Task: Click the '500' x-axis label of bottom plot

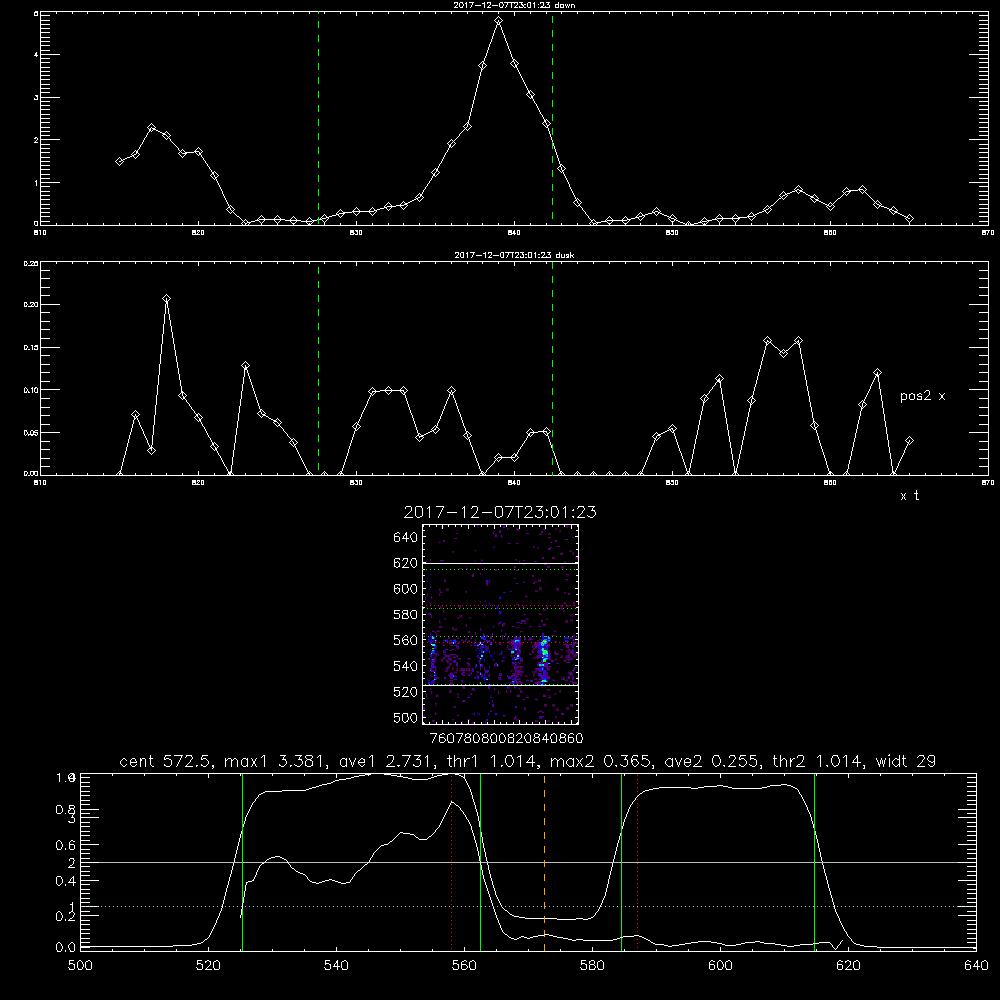Action: (80, 965)
